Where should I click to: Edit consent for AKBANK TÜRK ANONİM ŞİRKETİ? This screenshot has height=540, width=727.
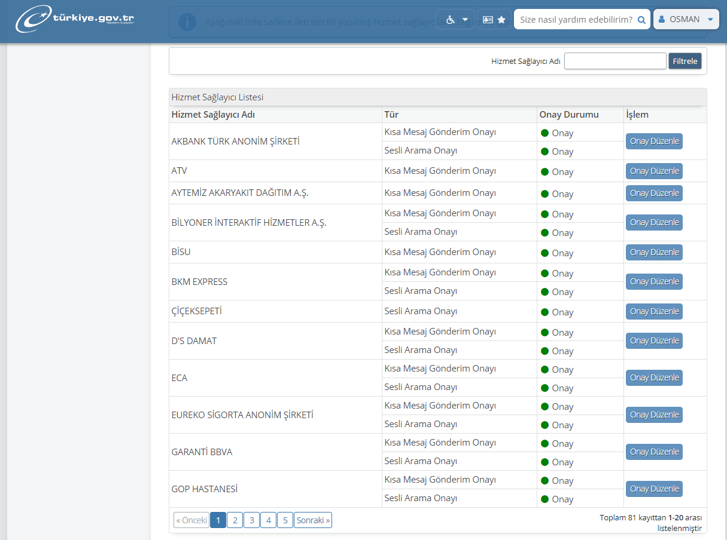click(x=654, y=141)
